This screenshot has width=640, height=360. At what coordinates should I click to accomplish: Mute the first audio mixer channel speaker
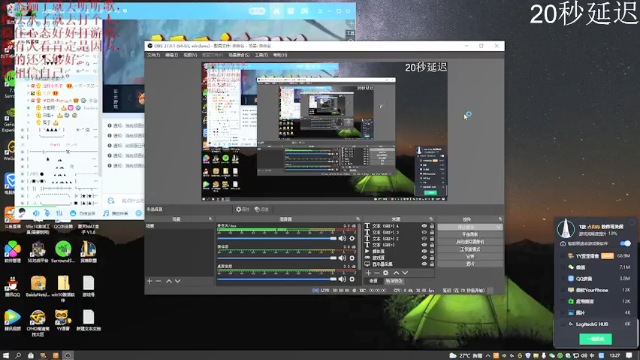(x=342, y=238)
